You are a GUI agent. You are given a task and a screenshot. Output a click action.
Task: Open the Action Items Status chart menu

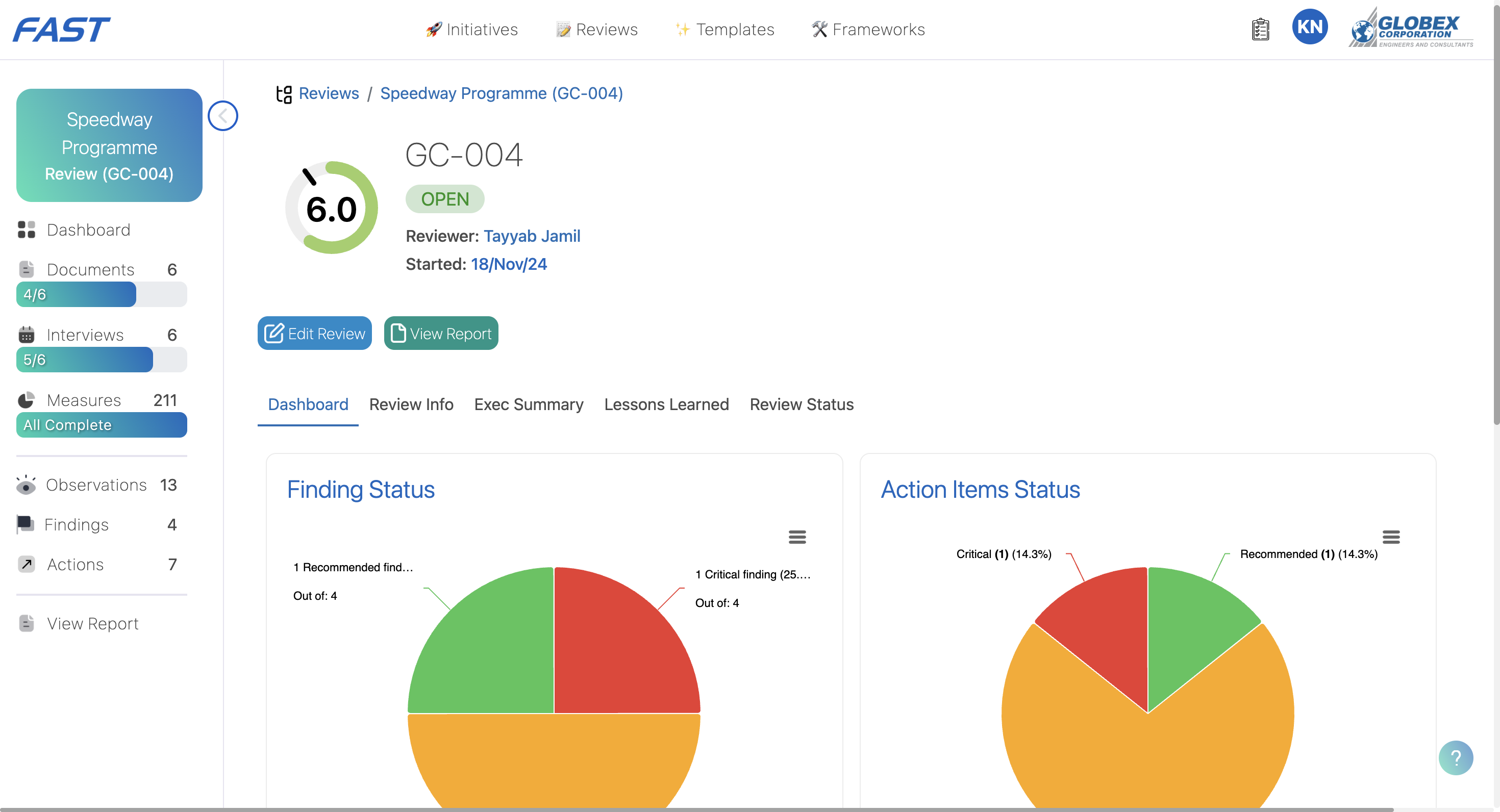click(x=1390, y=537)
